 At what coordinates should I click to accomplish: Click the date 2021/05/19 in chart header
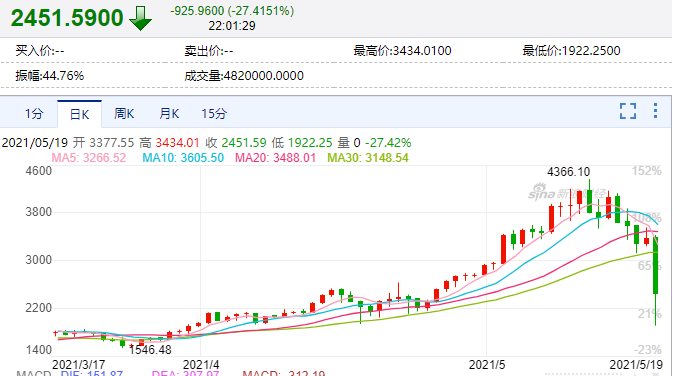(x=35, y=143)
